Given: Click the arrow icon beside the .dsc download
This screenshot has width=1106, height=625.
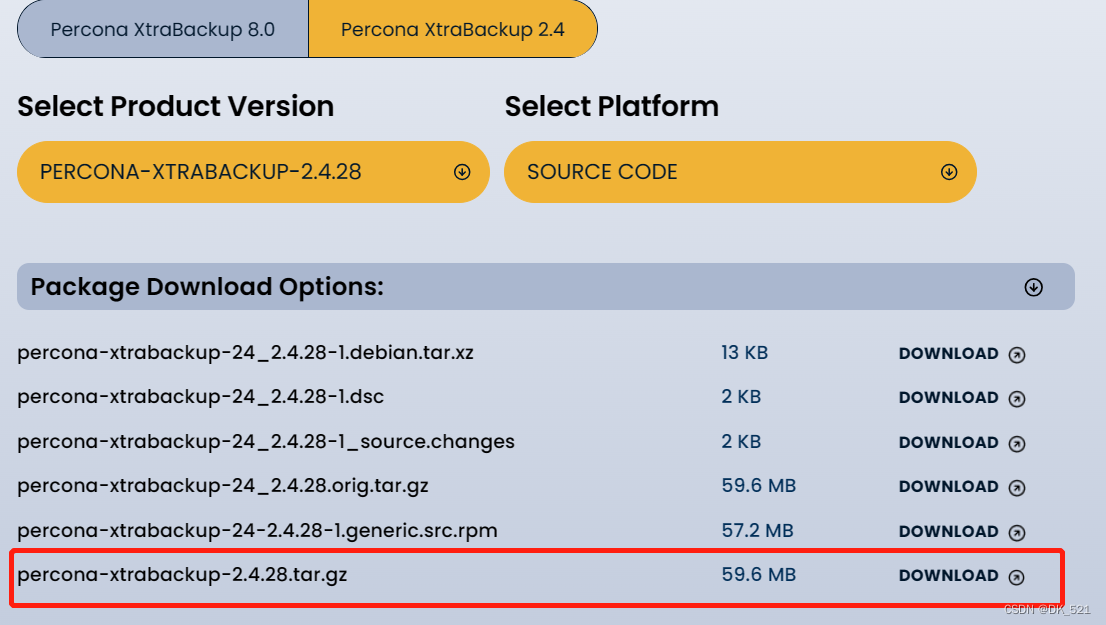Looking at the screenshot, I should 1016,399.
